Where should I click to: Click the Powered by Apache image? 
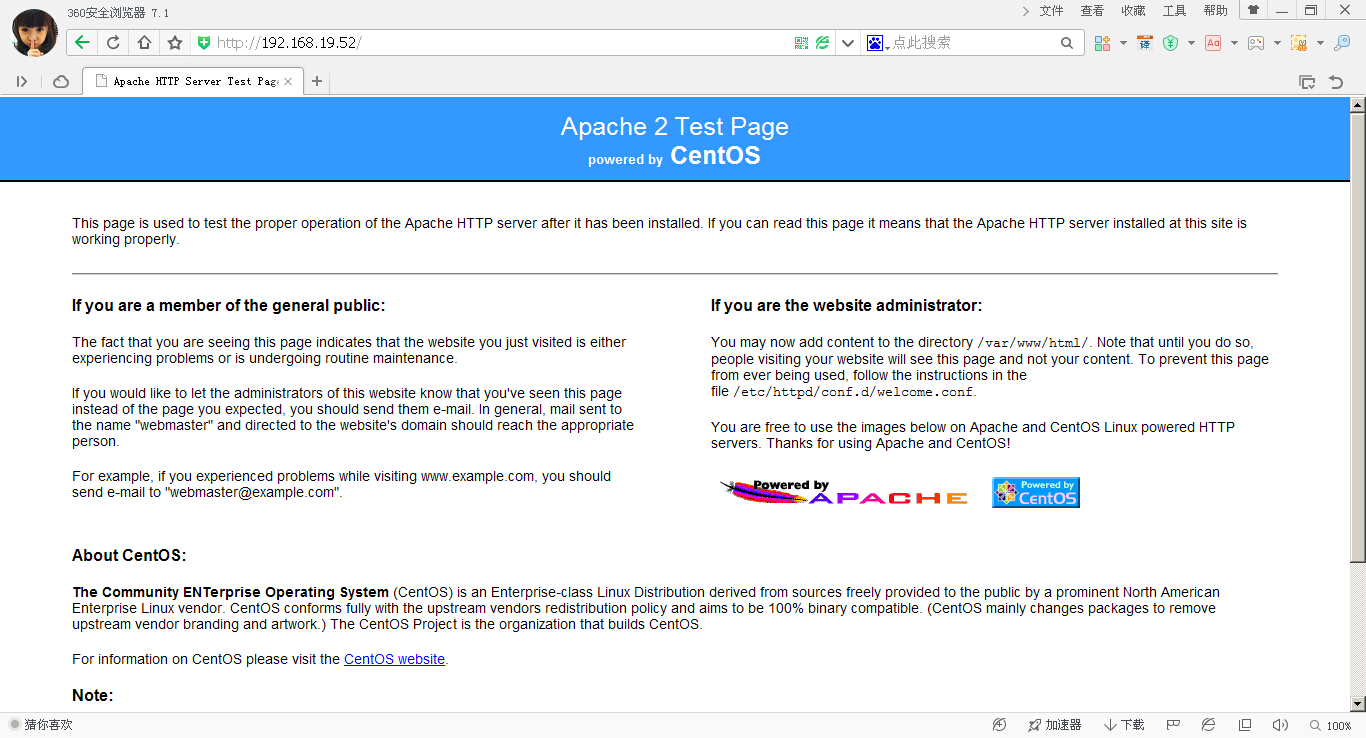pos(844,492)
